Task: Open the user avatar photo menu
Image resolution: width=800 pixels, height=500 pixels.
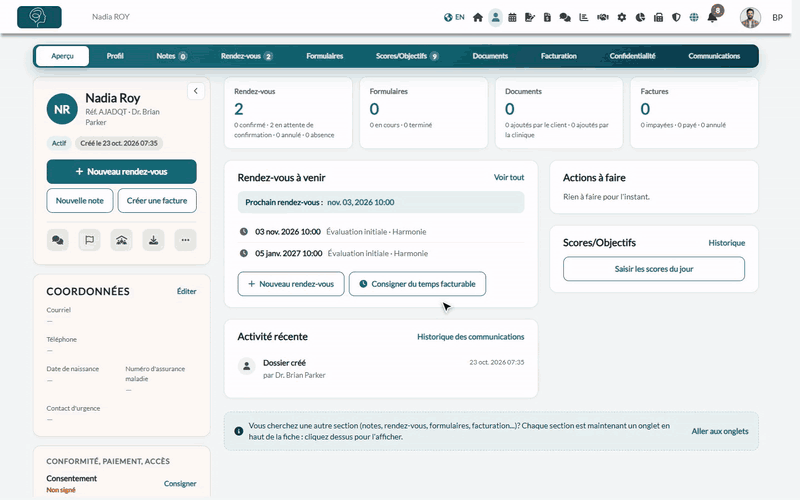Action: [750, 18]
